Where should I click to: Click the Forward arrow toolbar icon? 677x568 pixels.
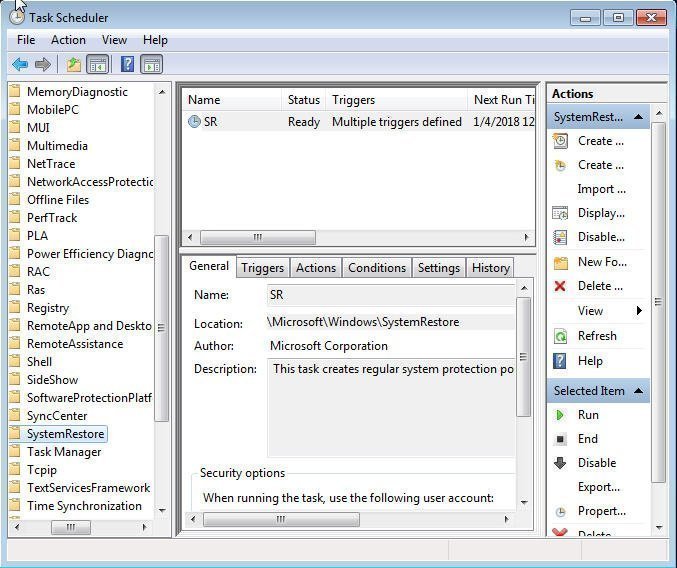coord(43,65)
